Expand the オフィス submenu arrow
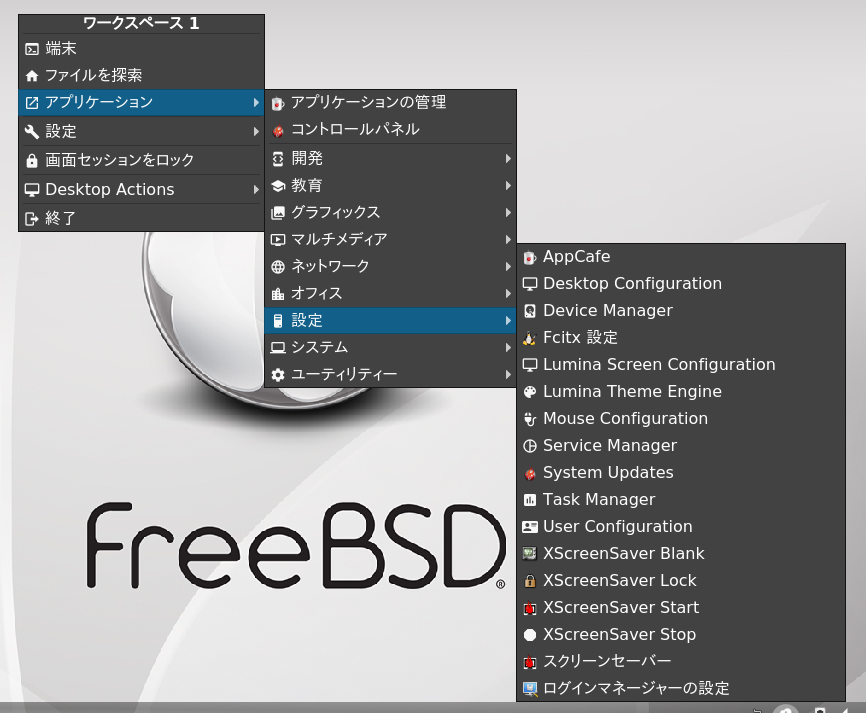The height and width of the screenshot is (713, 866). coord(508,294)
